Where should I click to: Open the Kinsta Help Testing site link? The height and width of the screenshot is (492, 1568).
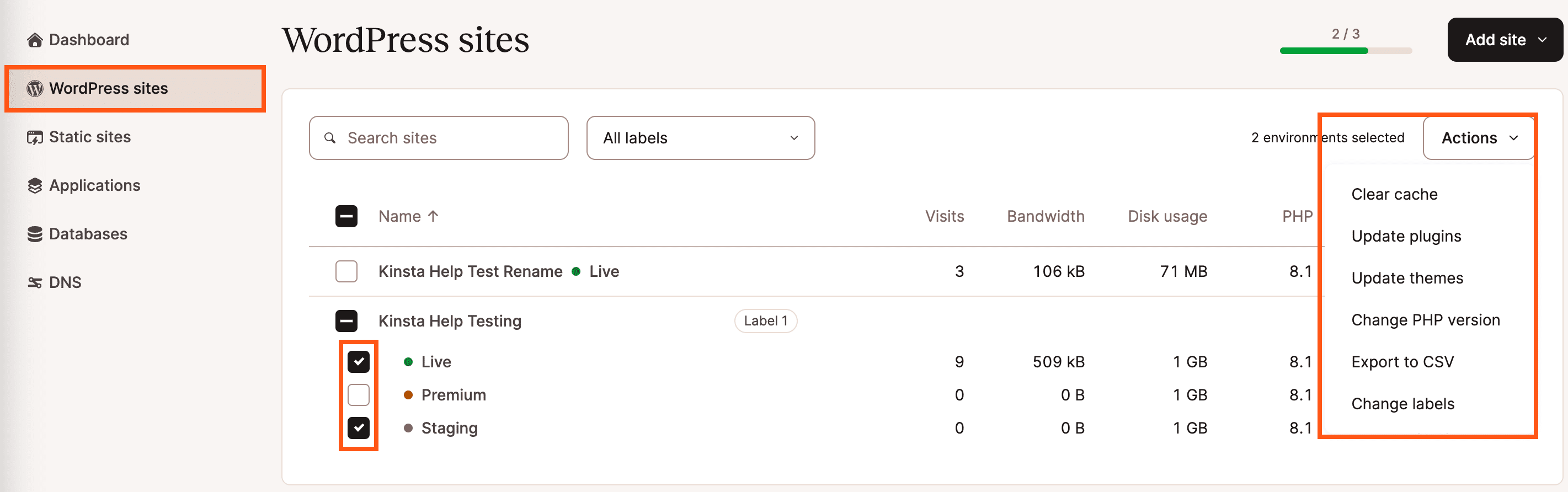450,321
